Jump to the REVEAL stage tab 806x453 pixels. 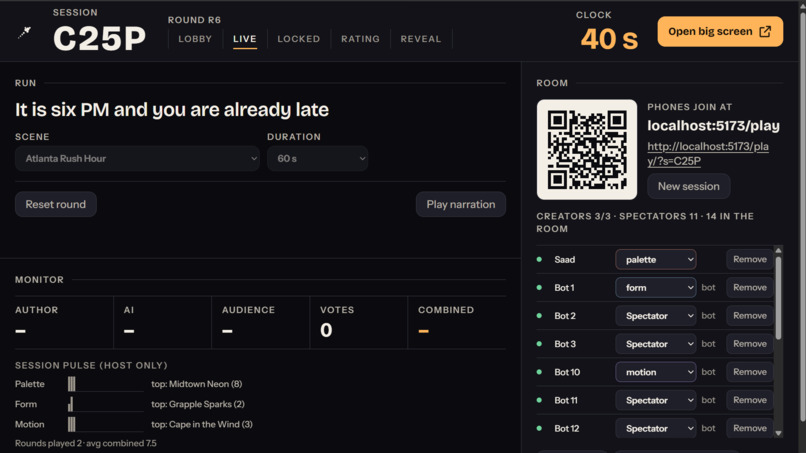[421, 39]
